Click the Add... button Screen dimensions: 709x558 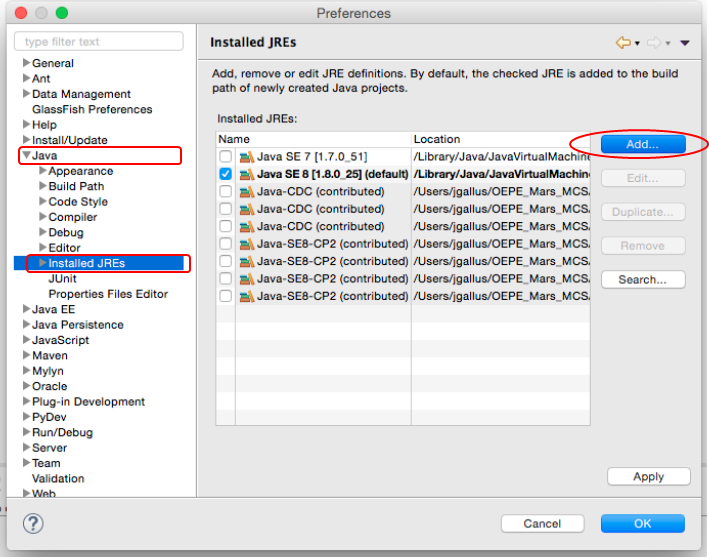(x=643, y=144)
